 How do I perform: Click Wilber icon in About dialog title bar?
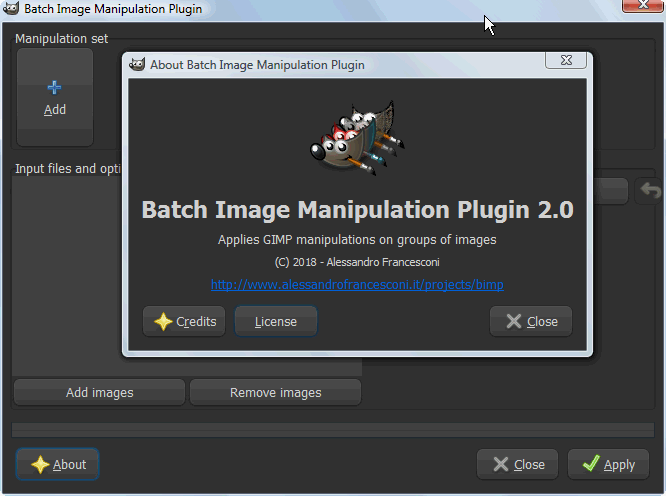pos(137,65)
